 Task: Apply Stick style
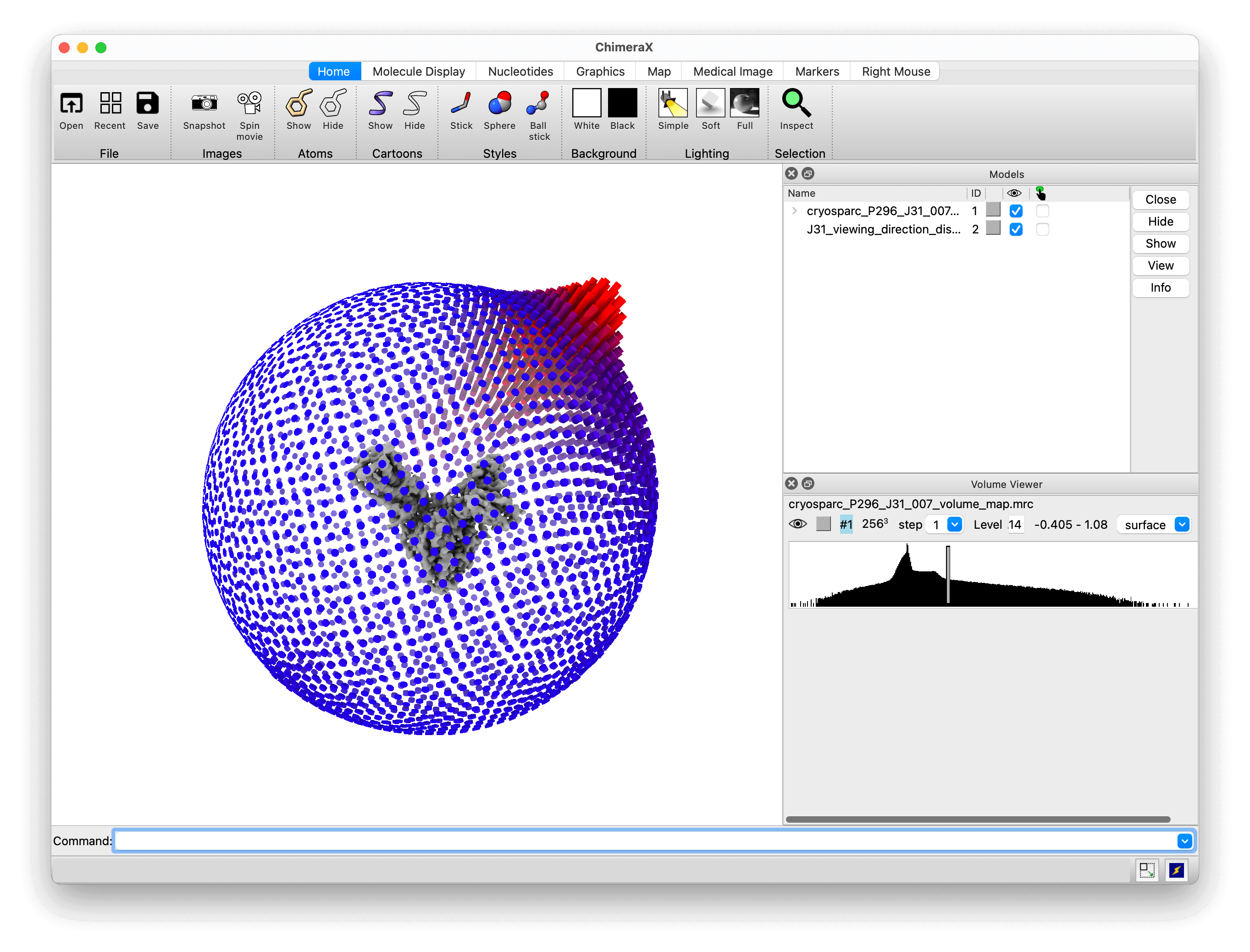461,104
